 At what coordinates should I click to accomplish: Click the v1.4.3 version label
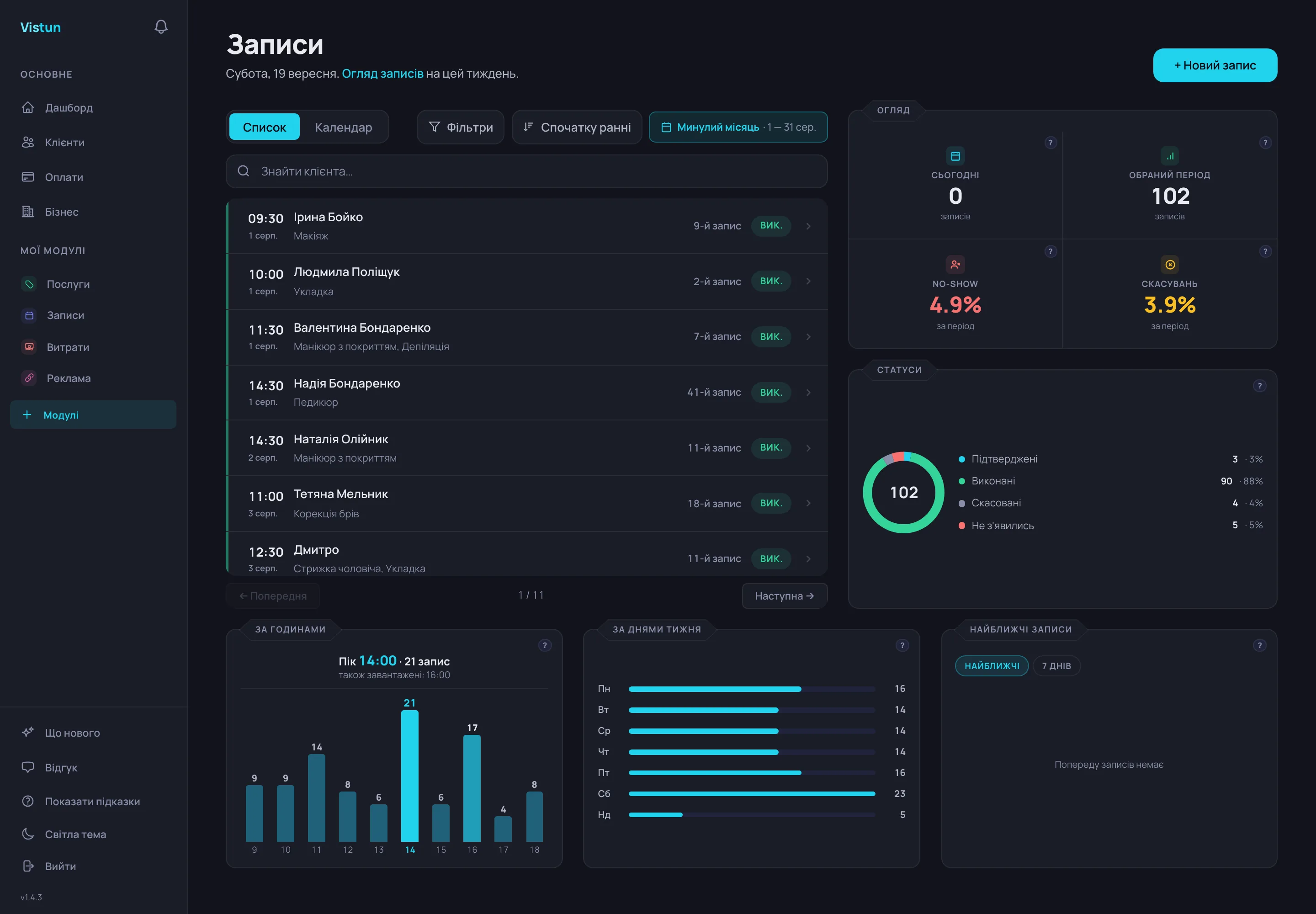pos(32,897)
